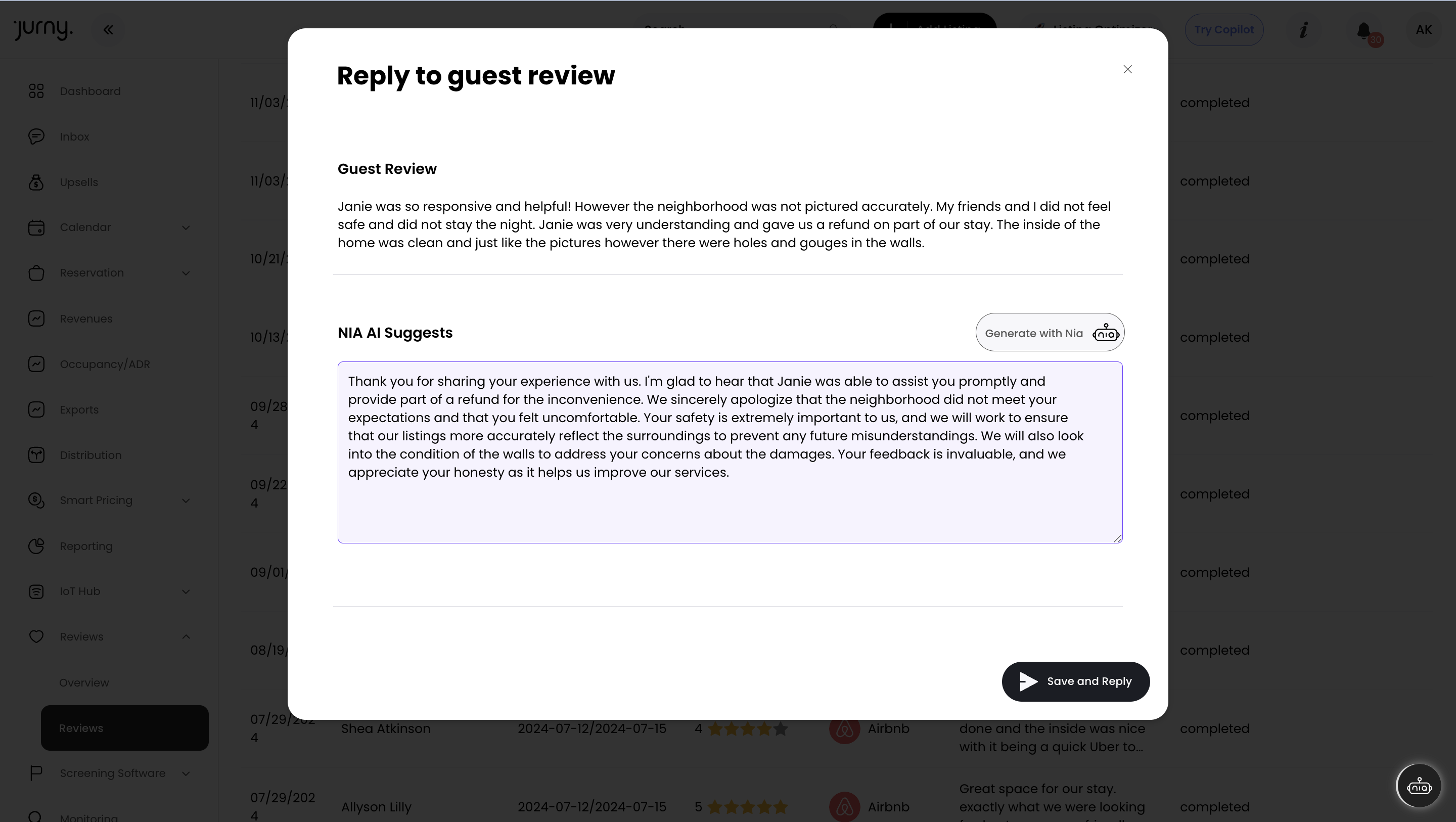The height and width of the screenshot is (822, 1456).
Task: Click the Inbox chat bubble icon
Action: coord(36,137)
